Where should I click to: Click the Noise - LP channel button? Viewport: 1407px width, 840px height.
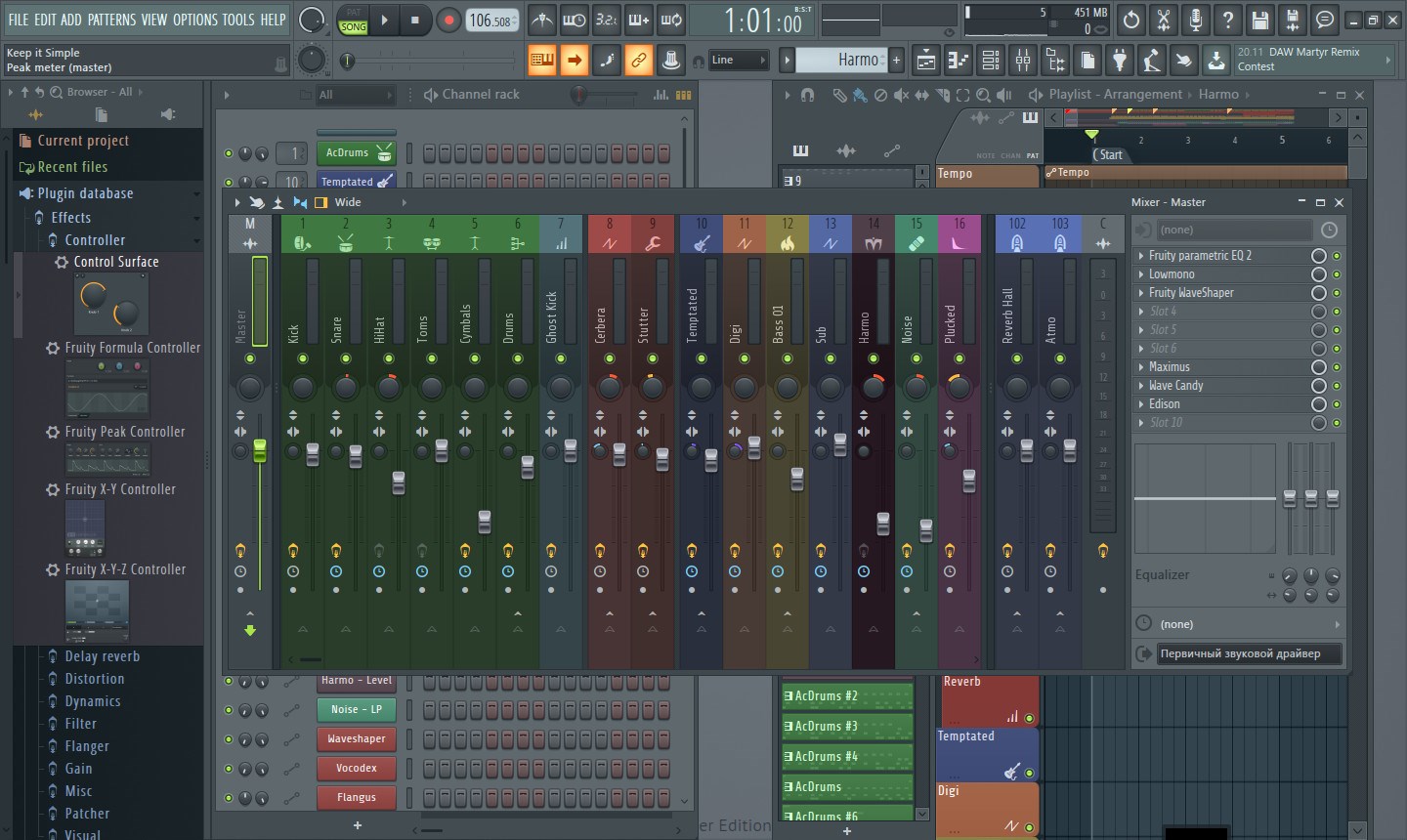357,710
